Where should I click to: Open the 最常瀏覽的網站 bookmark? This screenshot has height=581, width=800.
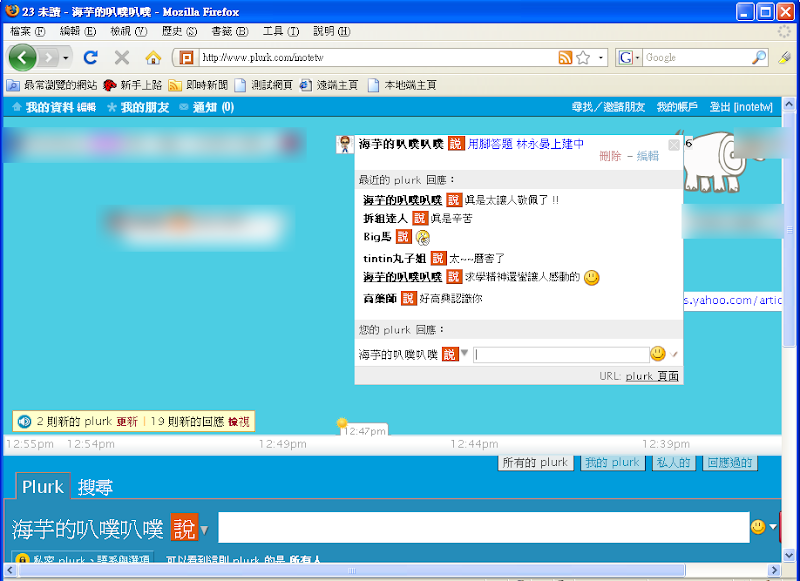52,85
